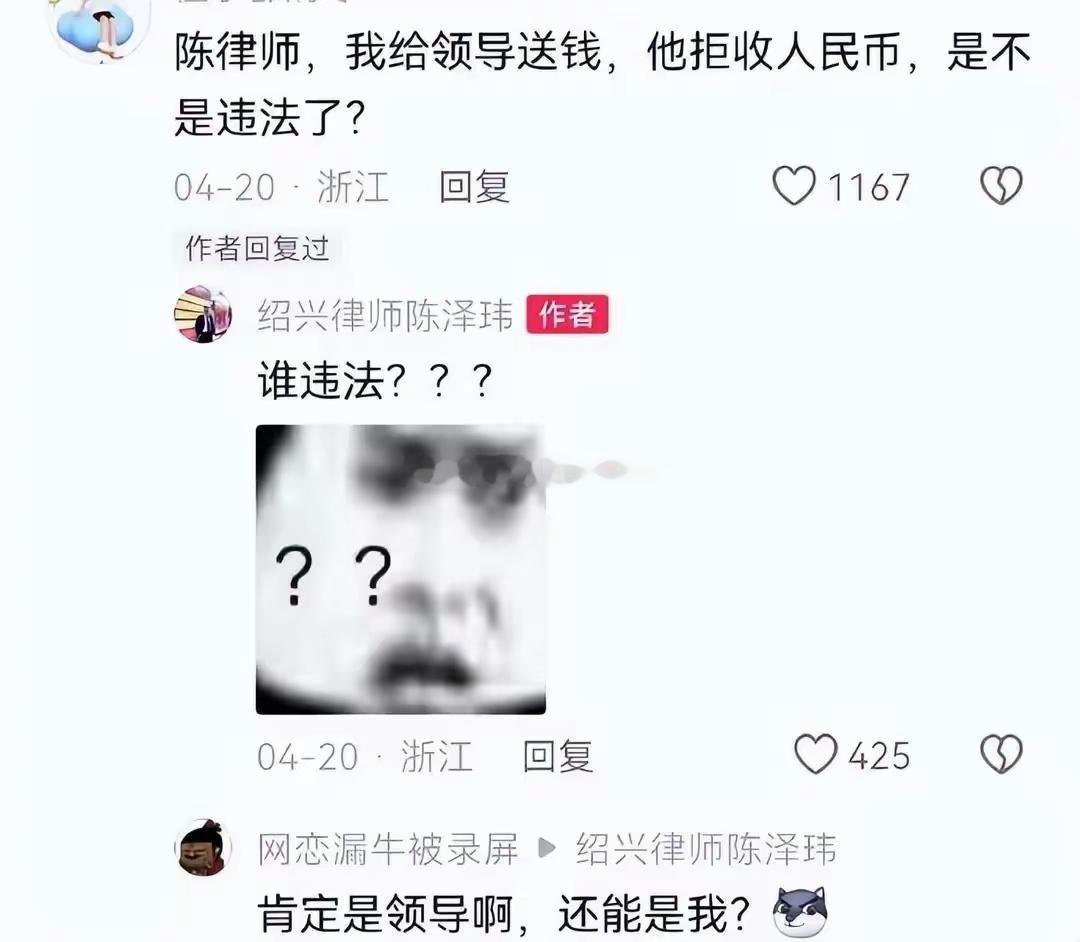Viewport: 1080px width, 942px height.
Task: Like the author's reply with 425 likes
Action: 816,754
